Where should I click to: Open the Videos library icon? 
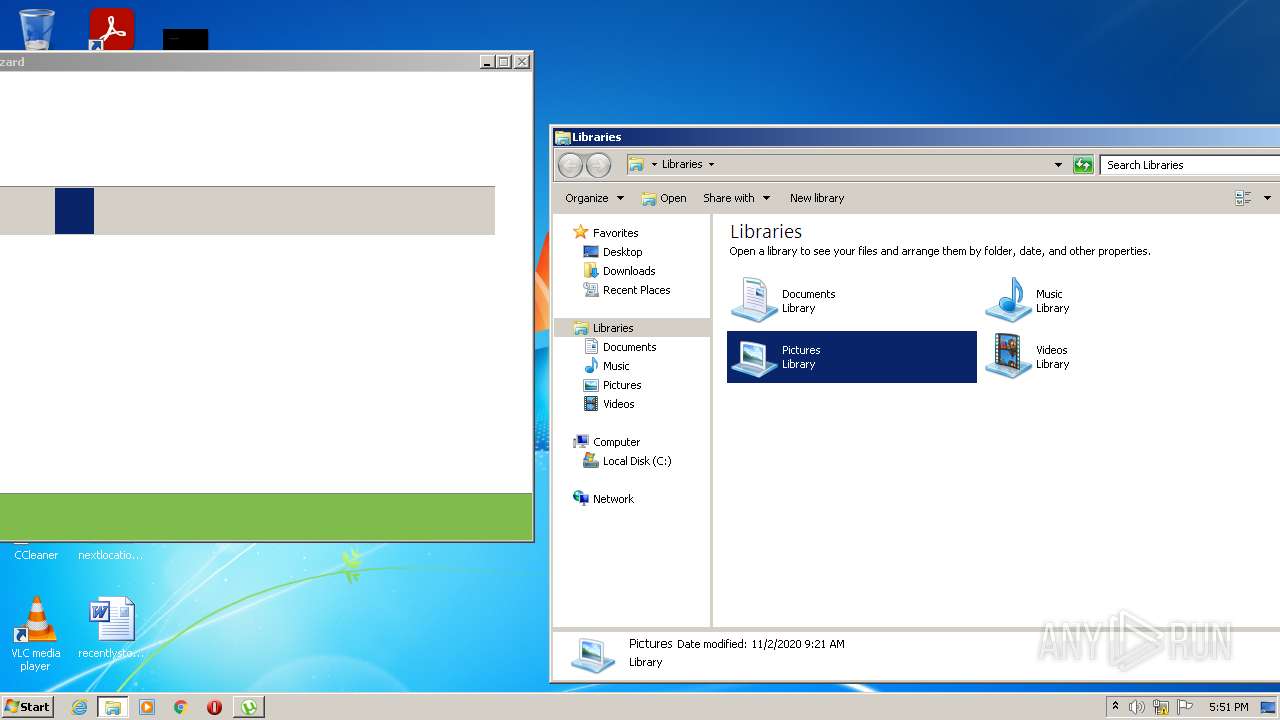1008,356
